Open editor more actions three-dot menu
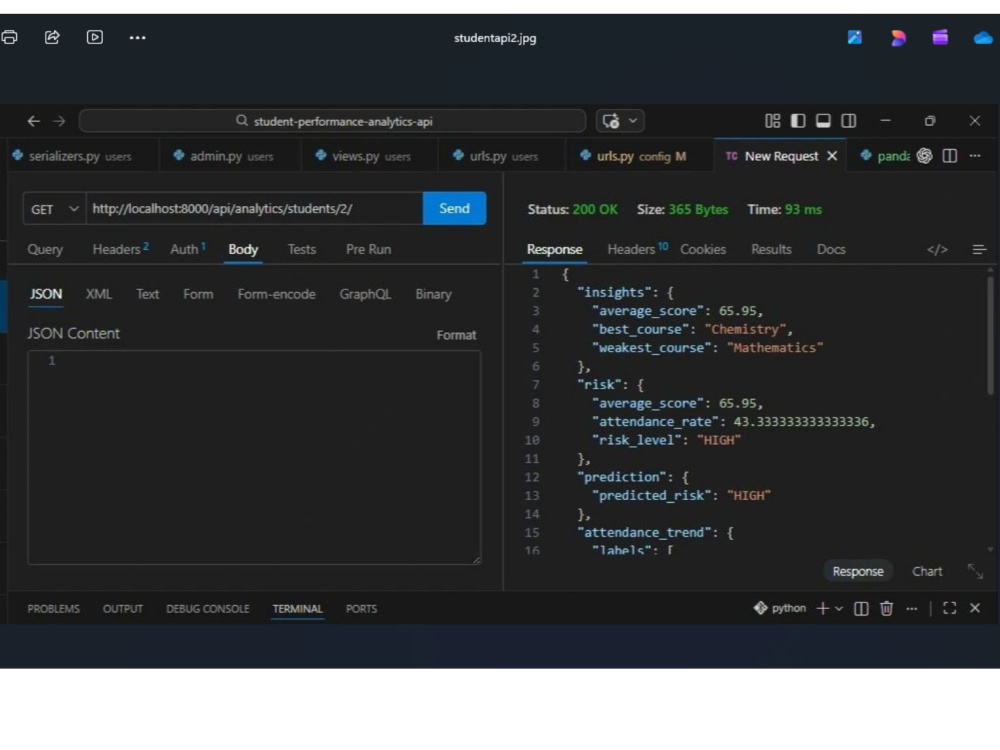 (975, 156)
